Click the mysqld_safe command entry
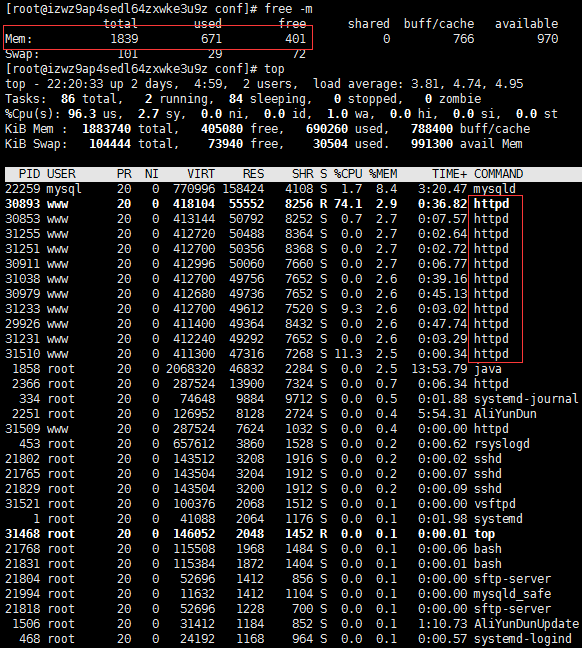The height and width of the screenshot is (648, 582). click(513, 594)
